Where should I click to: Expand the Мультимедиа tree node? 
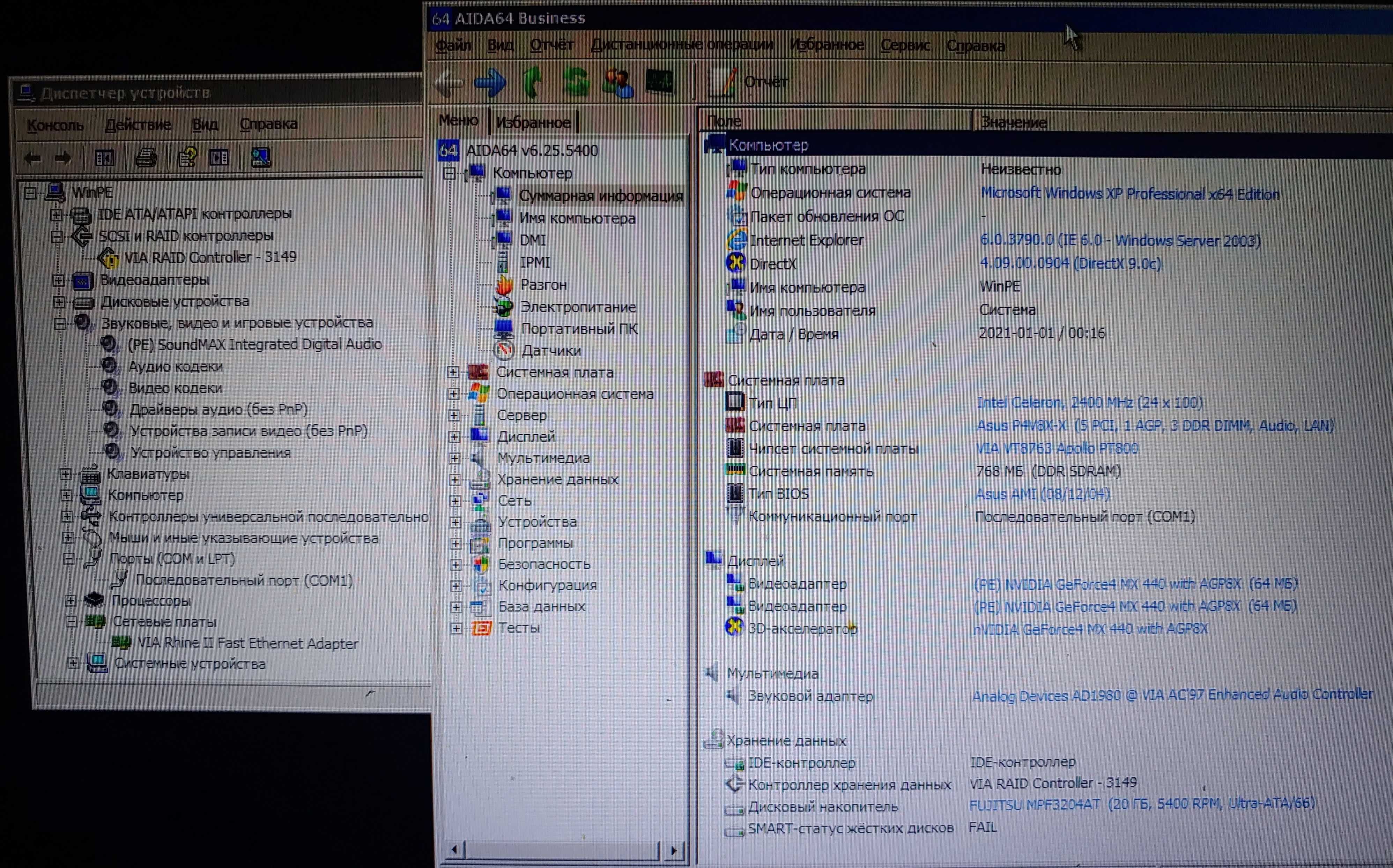coord(455,458)
